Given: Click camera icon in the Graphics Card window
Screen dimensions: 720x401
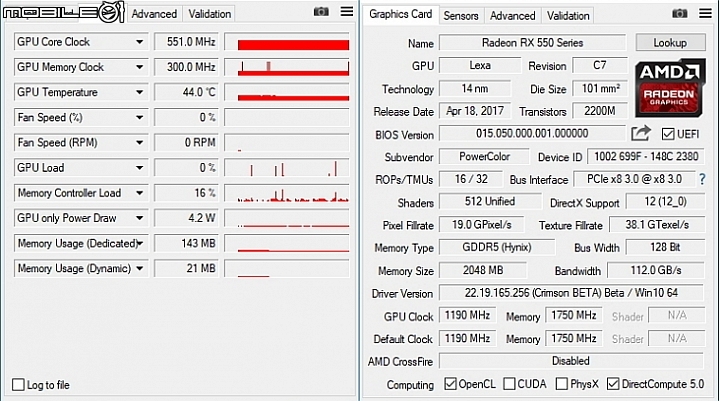Looking at the screenshot, I should [680, 14].
